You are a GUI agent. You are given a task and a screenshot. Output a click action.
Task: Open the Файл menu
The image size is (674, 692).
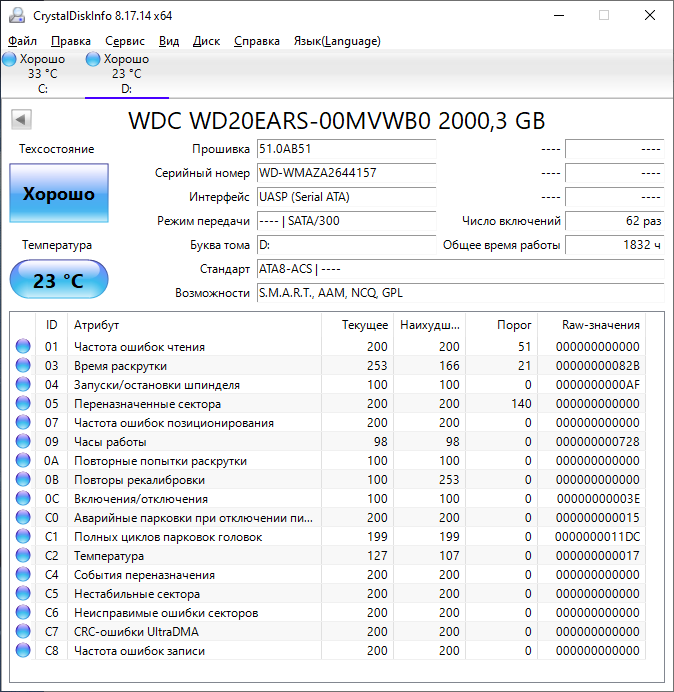(x=22, y=41)
